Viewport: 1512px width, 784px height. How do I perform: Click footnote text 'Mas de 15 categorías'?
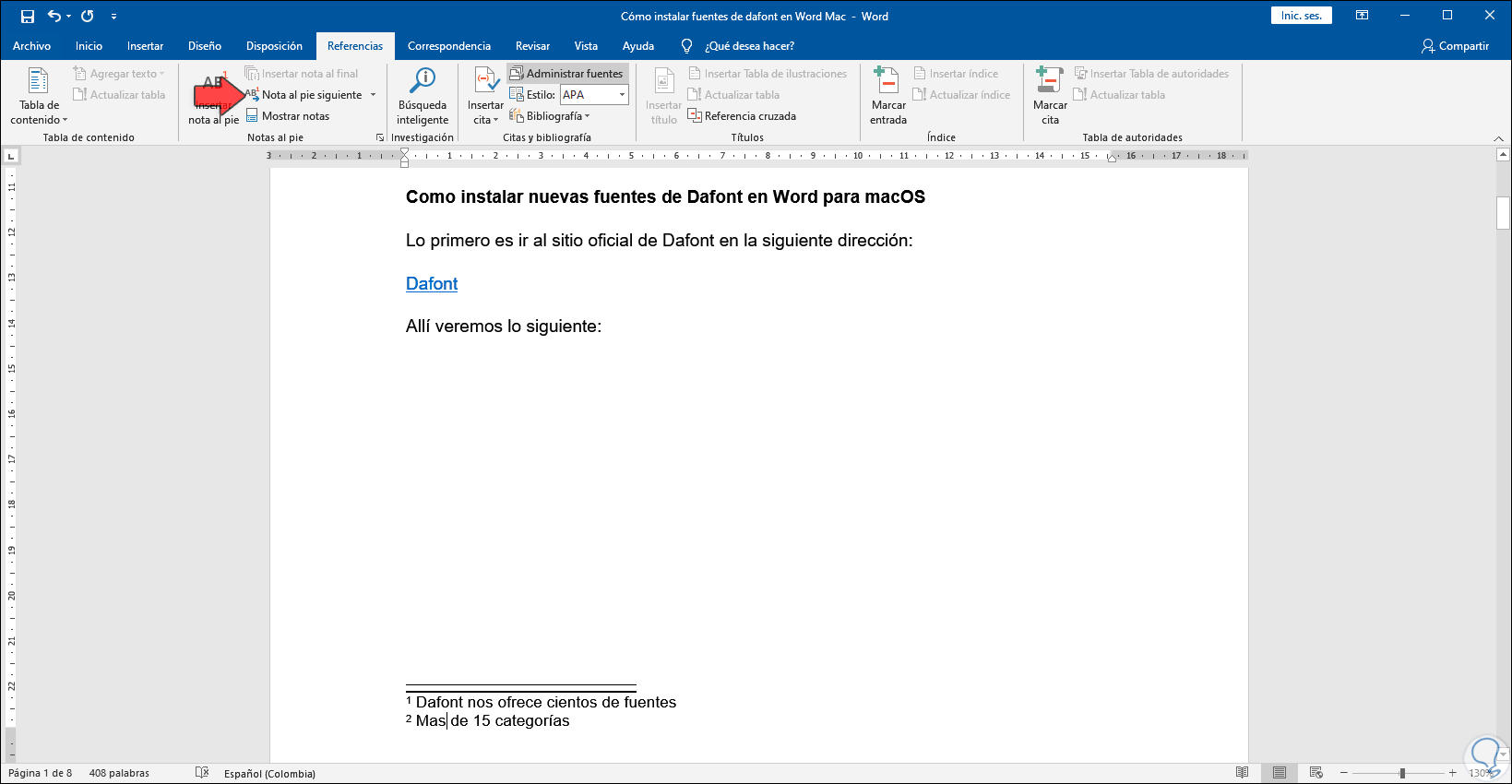pos(493,720)
